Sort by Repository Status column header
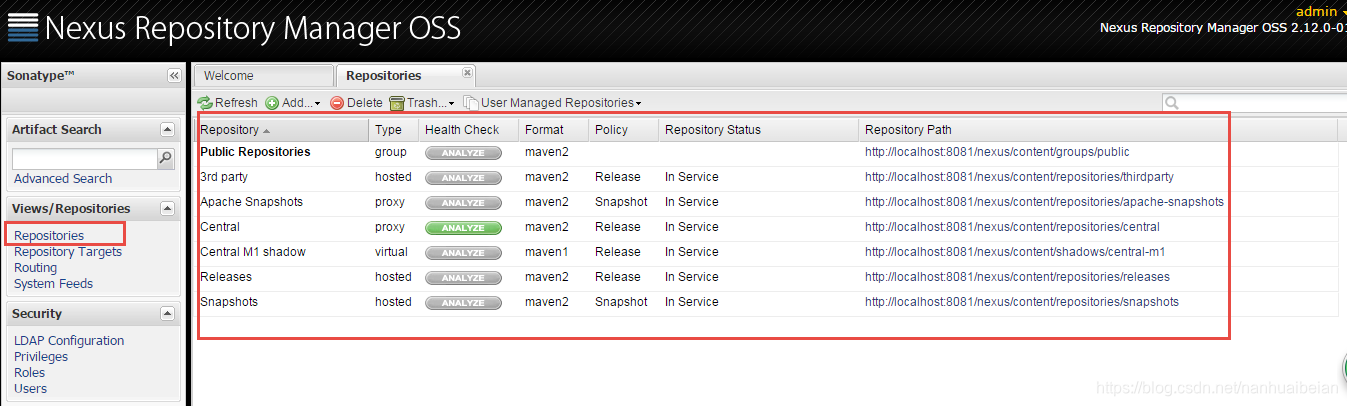1347x406 pixels. click(758, 130)
